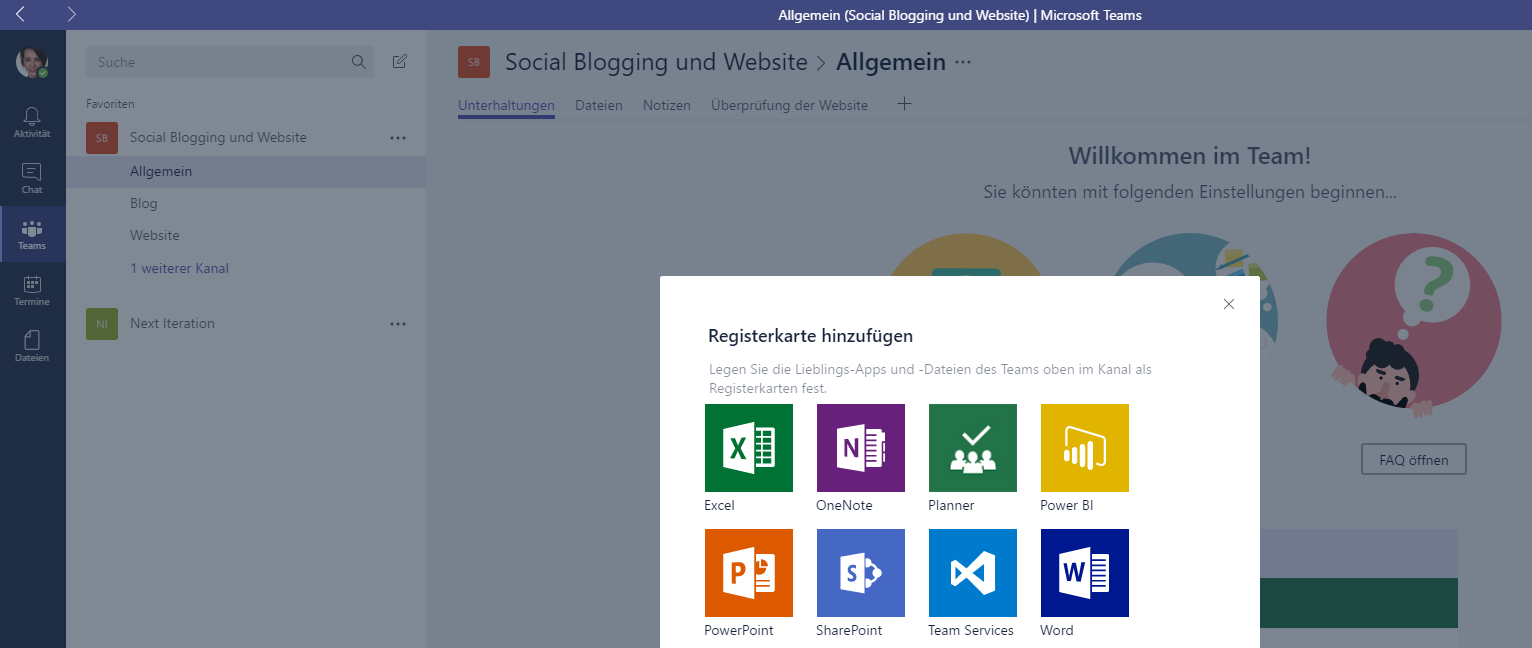The height and width of the screenshot is (648, 1532).
Task: Switch to the Unterhaltungen tab
Action: pyautogui.click(x=506, y=105)
